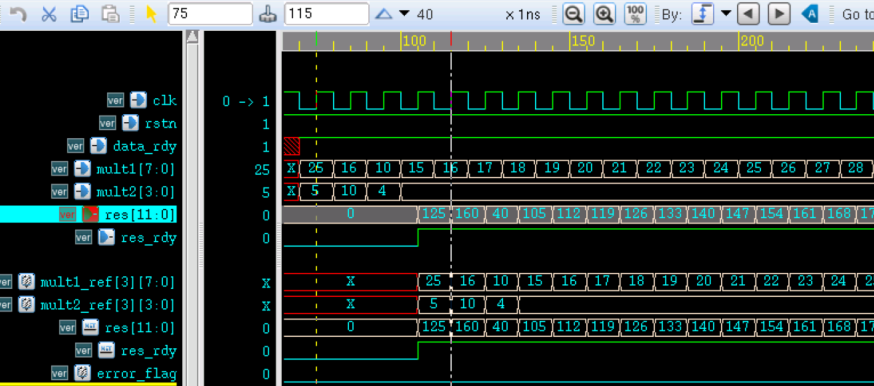Click the baseline marker icon
The height and width of the screenshot is (386, 874).
click(x=269, y=14)
